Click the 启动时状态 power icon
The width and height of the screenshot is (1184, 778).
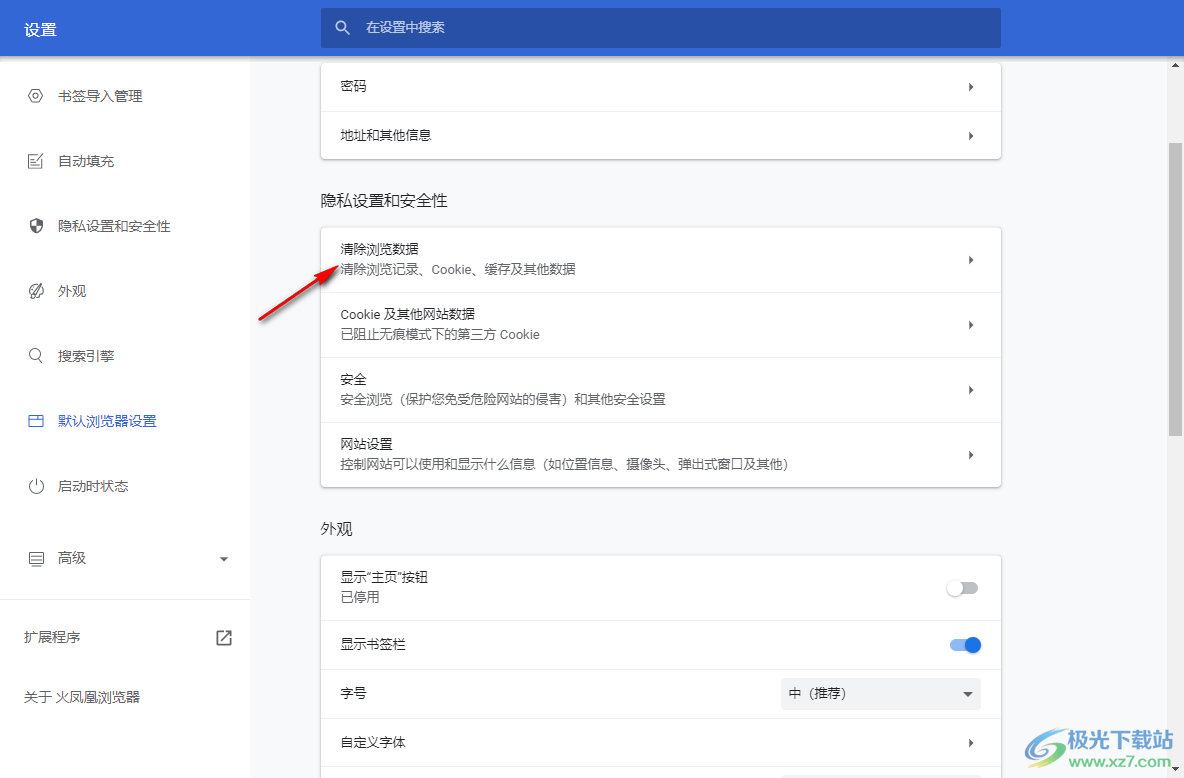point(35,486)
